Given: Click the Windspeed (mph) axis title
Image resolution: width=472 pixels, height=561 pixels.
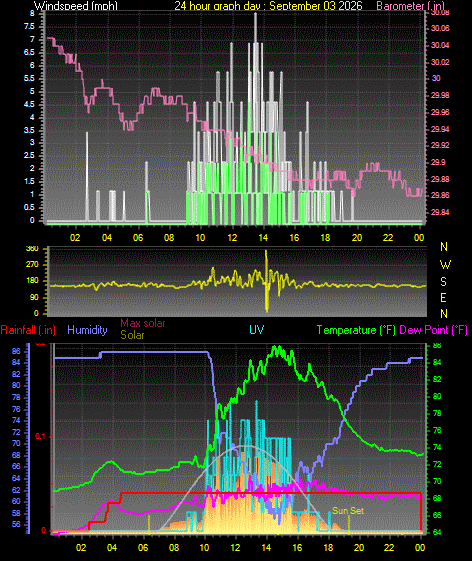Looking at the screenshot, I should tap(76, 5).
